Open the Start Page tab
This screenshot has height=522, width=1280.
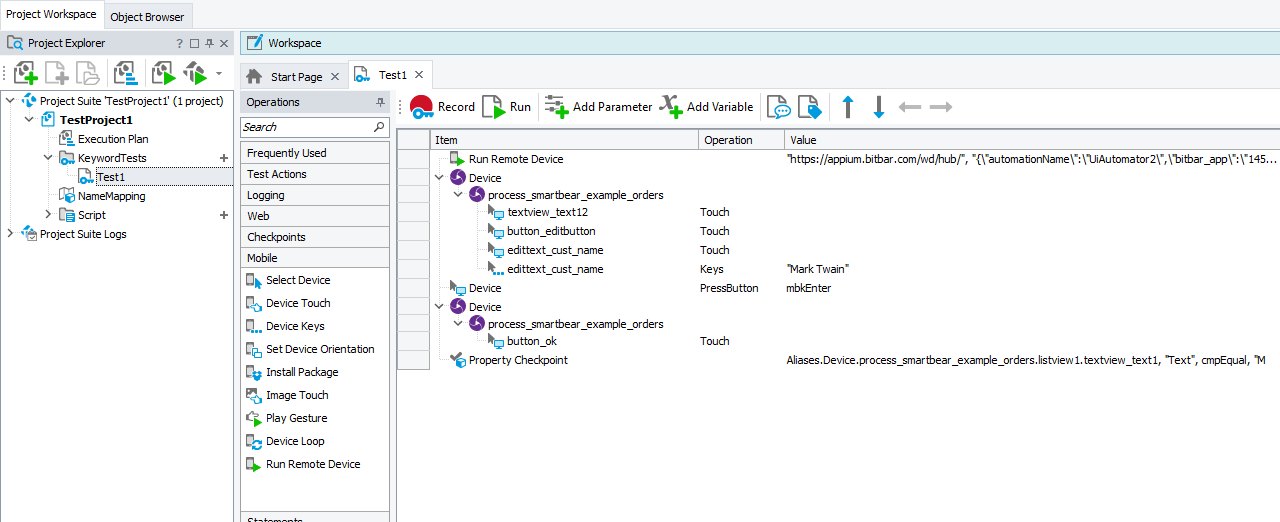point(296,76)
